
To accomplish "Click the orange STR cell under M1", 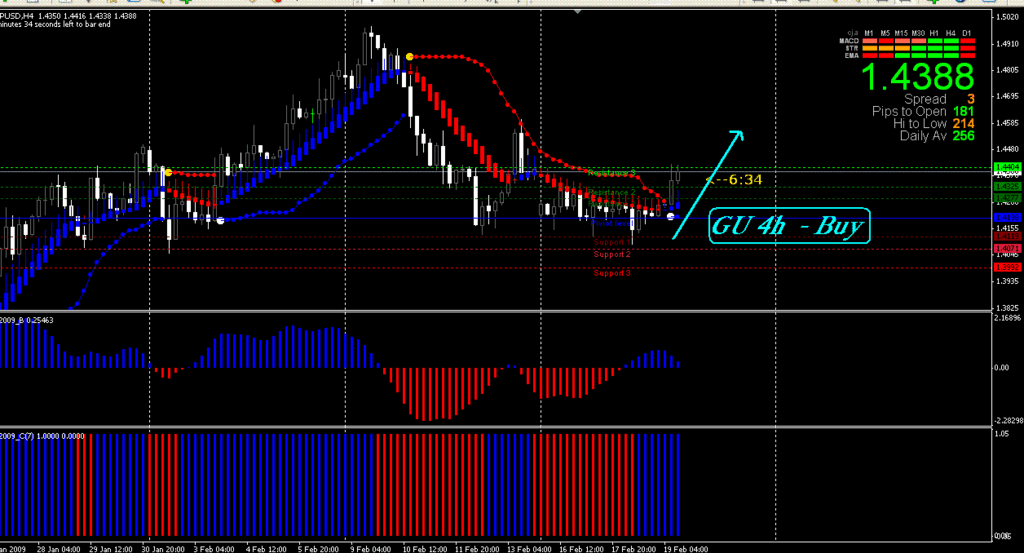I will pyautogui.click(x=870, y=48).
